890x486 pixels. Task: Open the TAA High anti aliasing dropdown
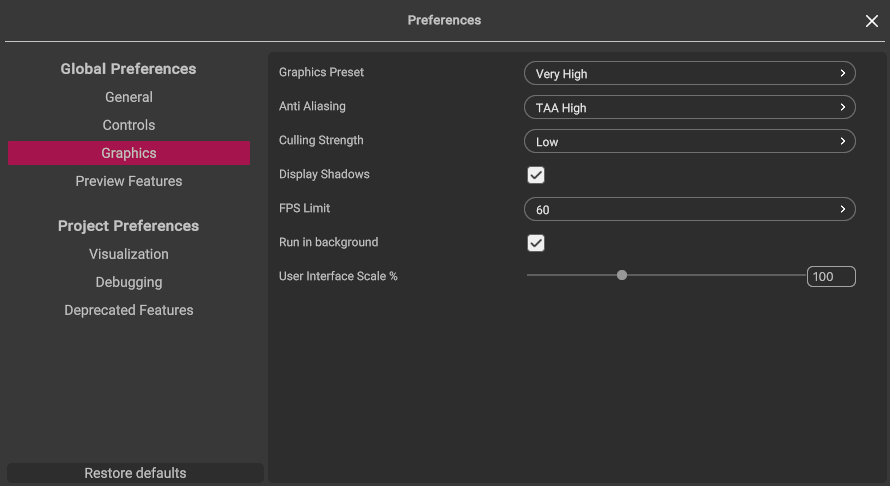pos(689,107)
